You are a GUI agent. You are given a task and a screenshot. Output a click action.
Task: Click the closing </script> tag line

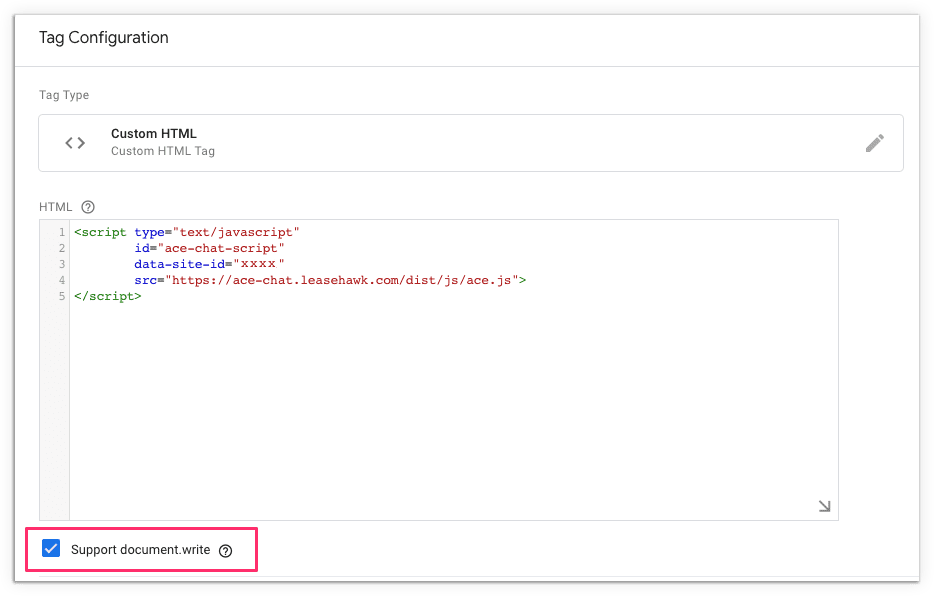[x=108, y=296]
